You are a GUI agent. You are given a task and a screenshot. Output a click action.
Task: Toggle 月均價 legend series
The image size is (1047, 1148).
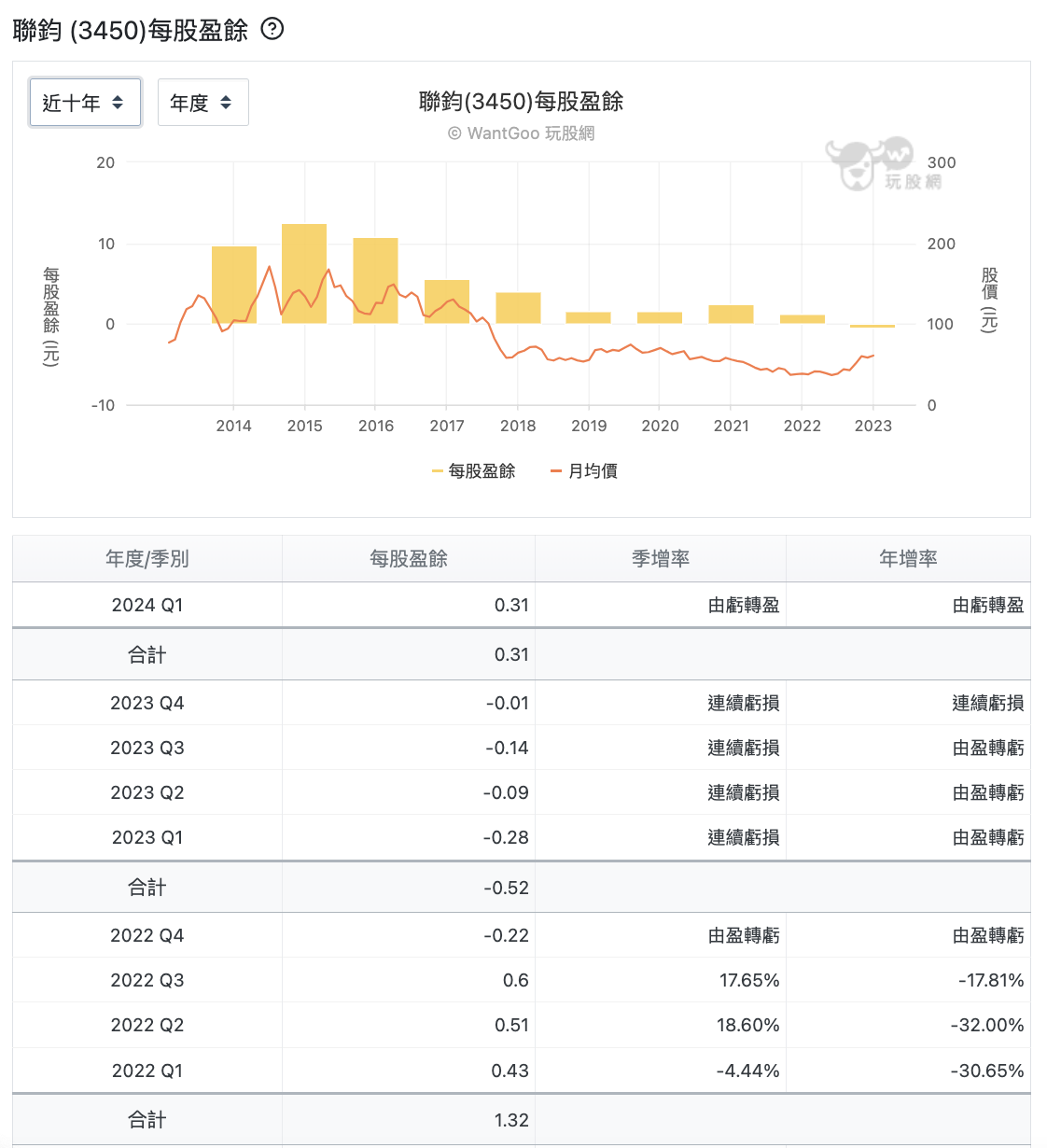[x=584, y=471]
